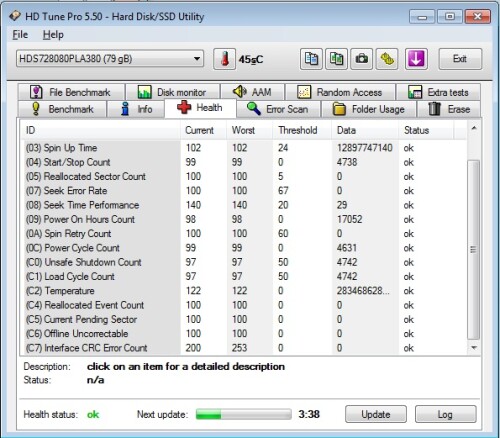Click the Status column header
This screenshot has width=500, height=438.
coord(426,130)
